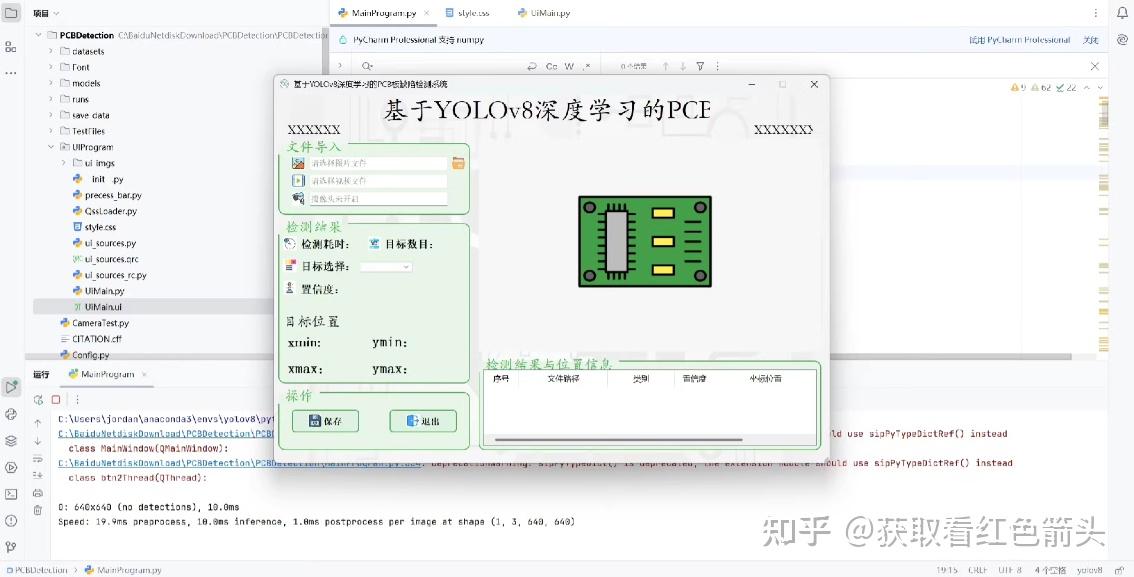Viewport: 1134px width, 577px height.
Task: Rerun MainProgram using the restart icon
Action: (38, 399)
